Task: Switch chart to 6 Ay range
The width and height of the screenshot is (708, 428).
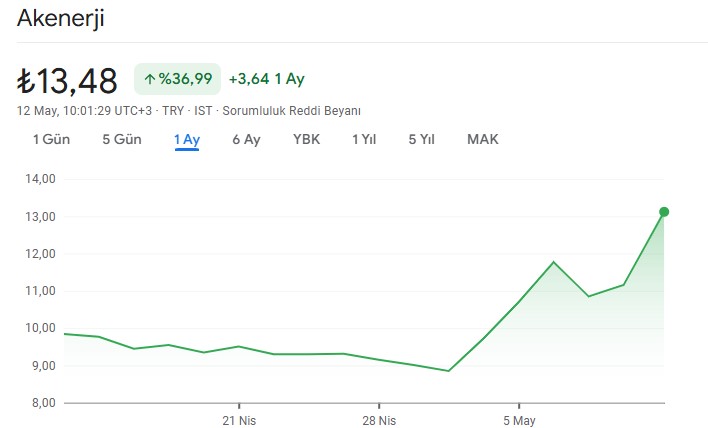Action: point(247,140)
